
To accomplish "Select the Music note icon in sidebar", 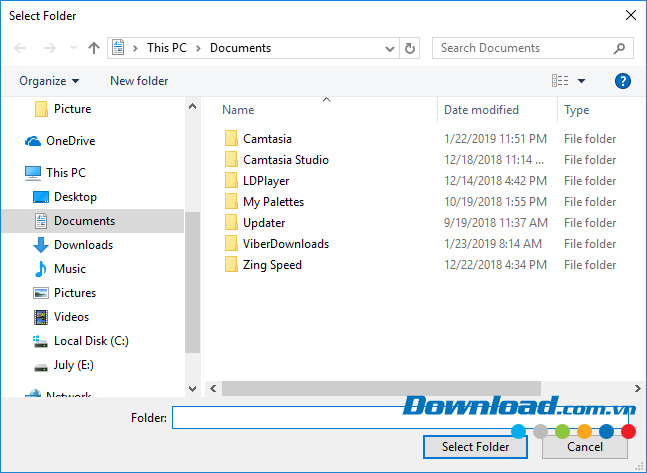I will [41, 269].
